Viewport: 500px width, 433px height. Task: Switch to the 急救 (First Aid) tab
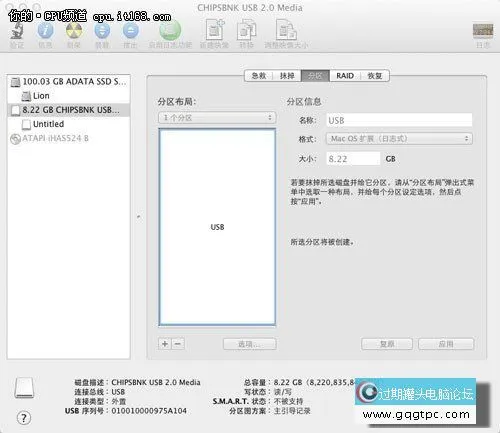[x=259, y=76]
